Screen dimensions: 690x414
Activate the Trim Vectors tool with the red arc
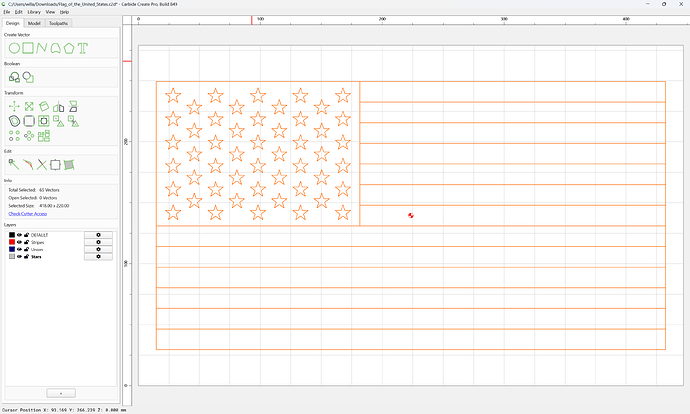click(x=28, y=165)
